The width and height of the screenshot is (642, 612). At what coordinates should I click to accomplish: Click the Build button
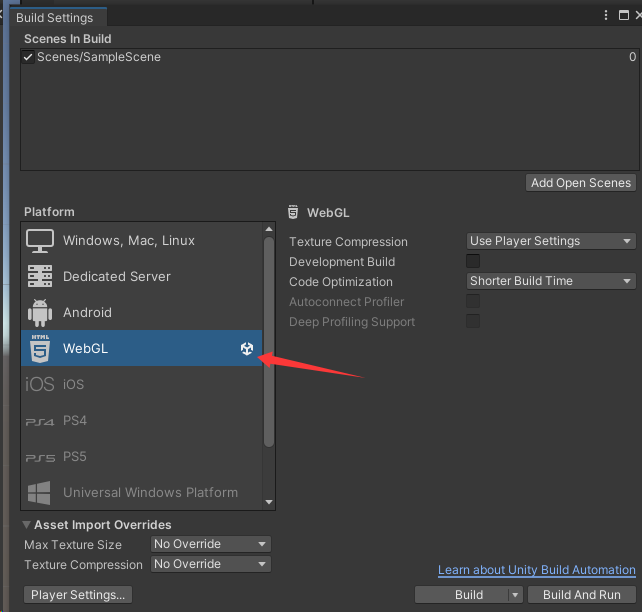click(462, 594)
